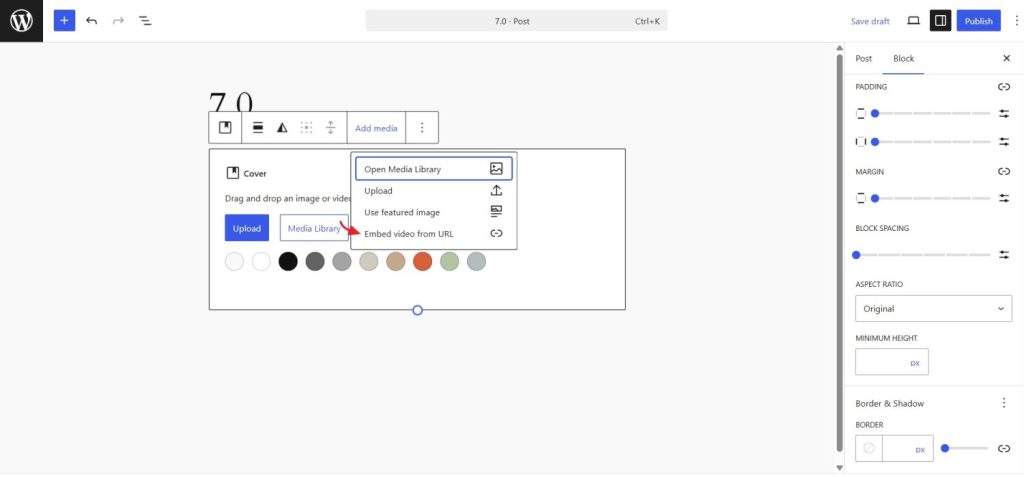Viewport: 1024px width, 477px height.
Task: Click the Minimum Height input field
Action: click(x=882, y=362)
